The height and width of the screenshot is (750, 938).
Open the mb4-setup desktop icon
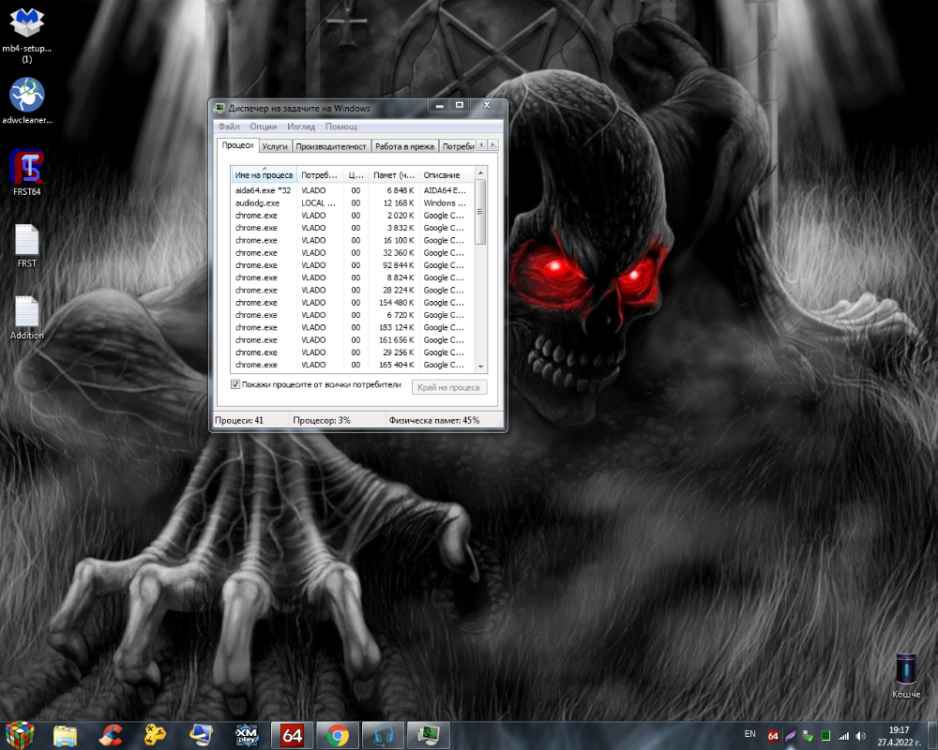[x=27, y=35]
